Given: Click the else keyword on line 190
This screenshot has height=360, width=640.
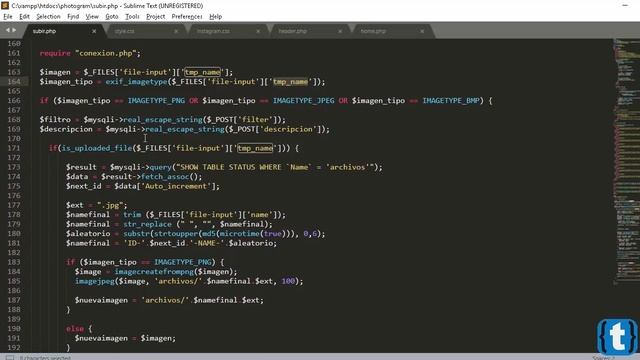Looking at the screenshot, I should (x=75, y=329).
